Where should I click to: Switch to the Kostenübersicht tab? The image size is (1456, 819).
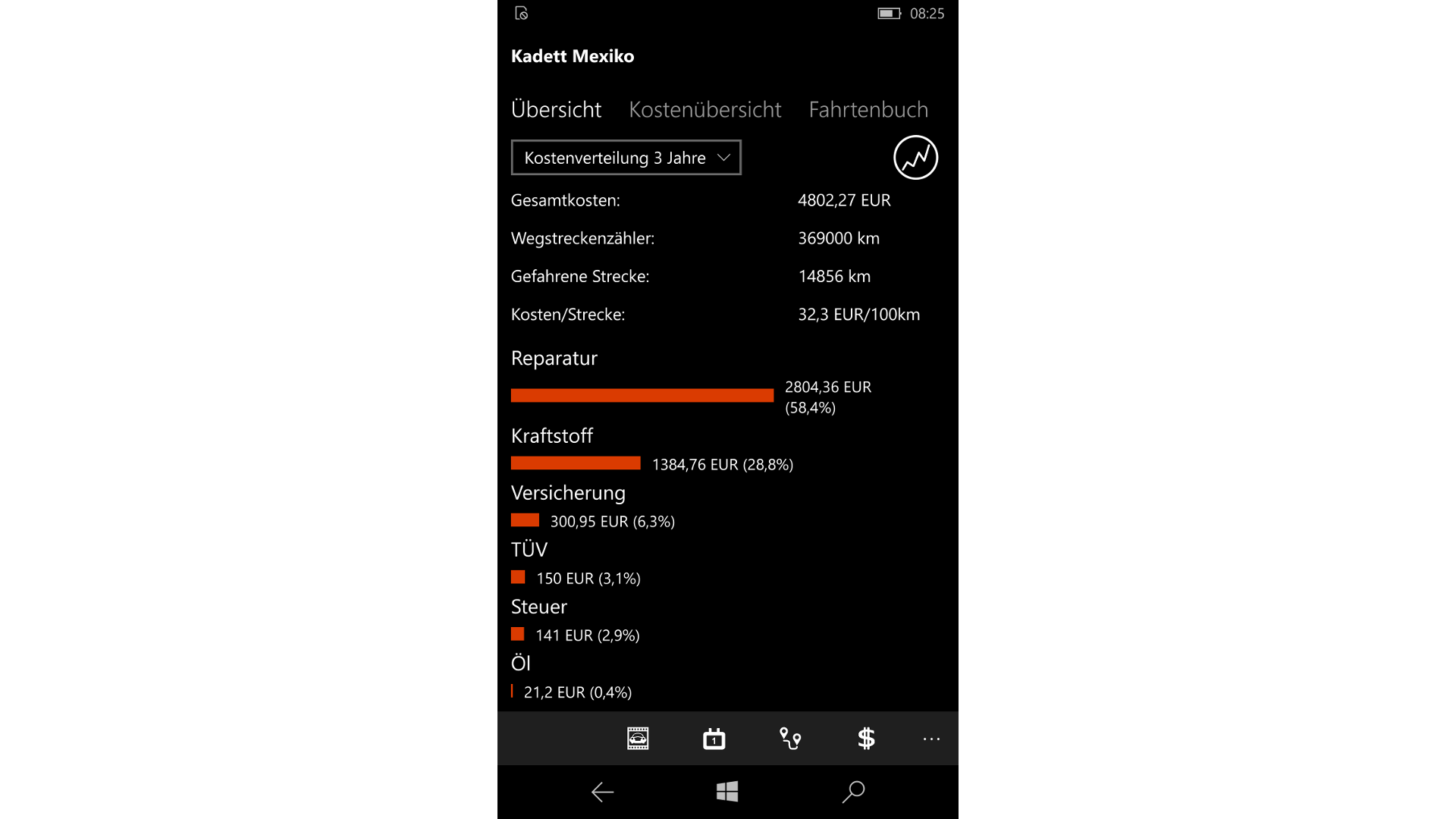(x=704, y=110)
